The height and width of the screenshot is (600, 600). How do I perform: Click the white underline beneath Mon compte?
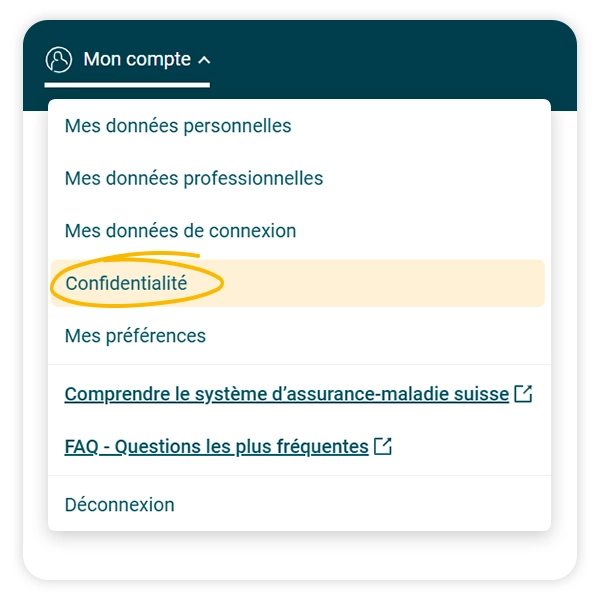pyautogui.click(x=127, y=84)
